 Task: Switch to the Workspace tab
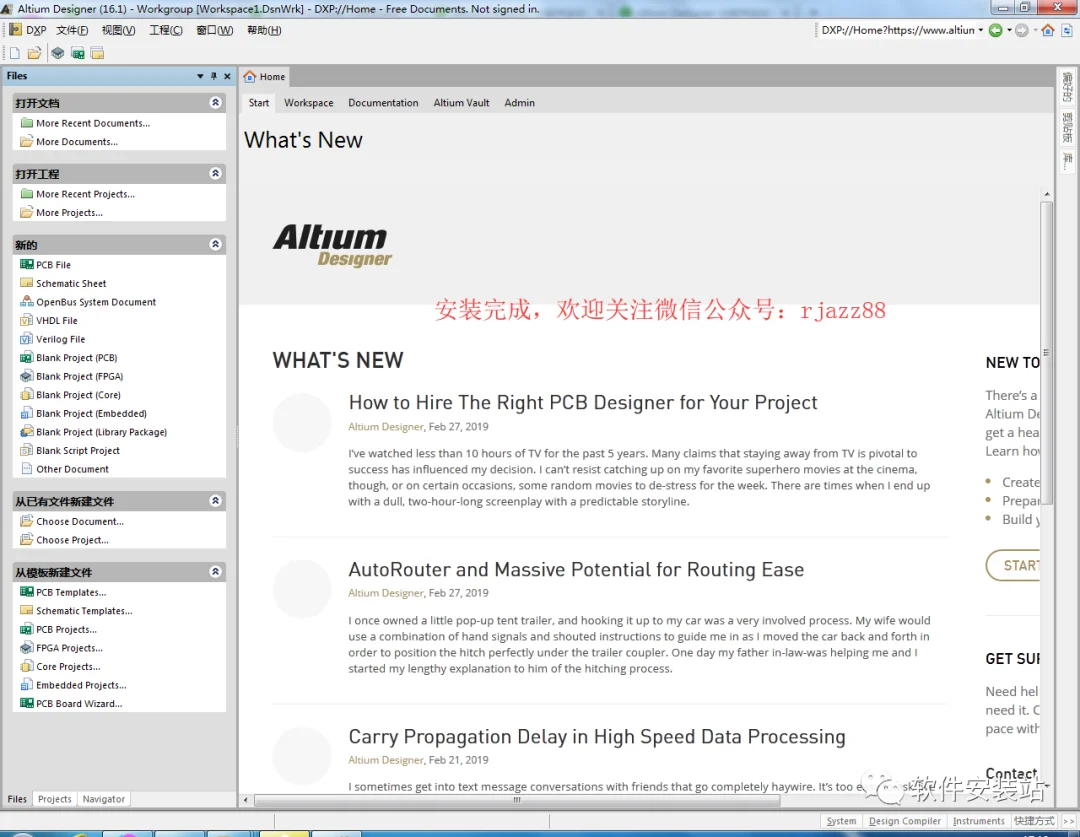click(x=309, y=103)
